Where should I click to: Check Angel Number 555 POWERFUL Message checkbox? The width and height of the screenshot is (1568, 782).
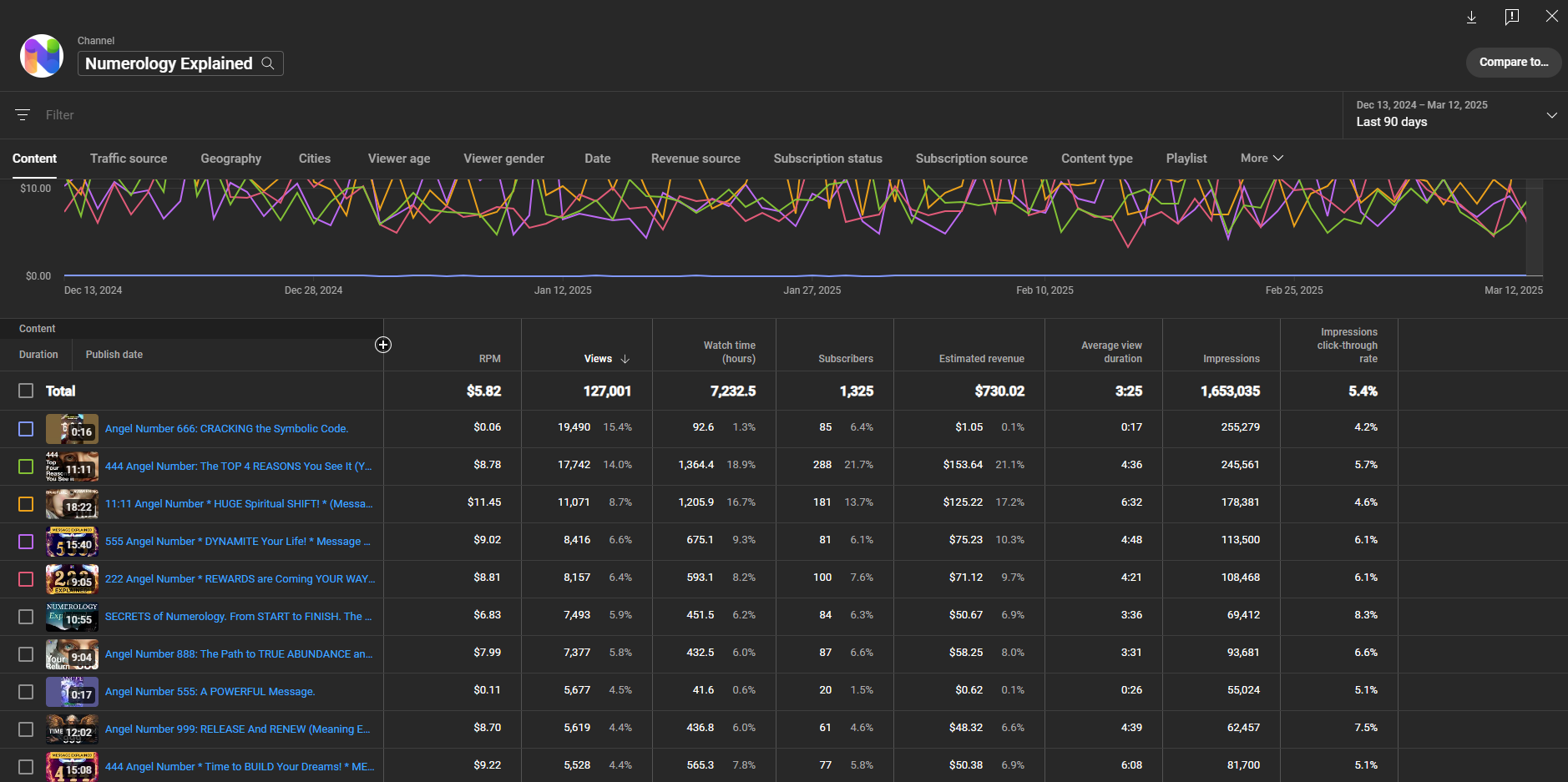[26, 692]
